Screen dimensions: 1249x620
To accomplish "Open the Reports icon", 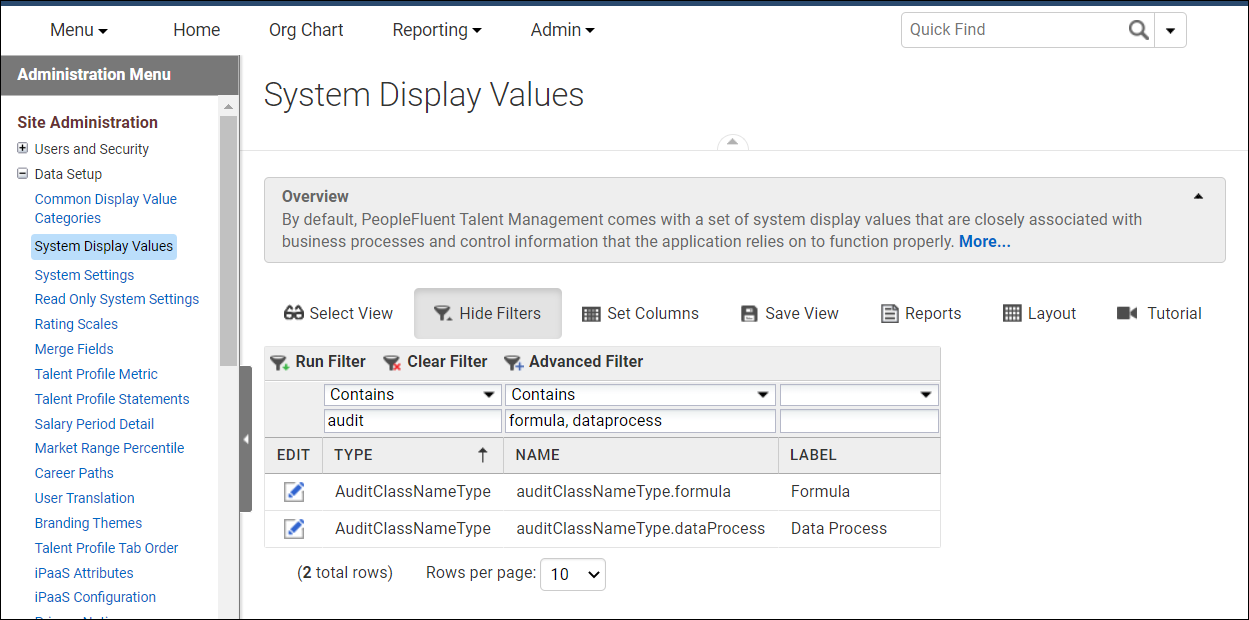I will tap(888, 313).
